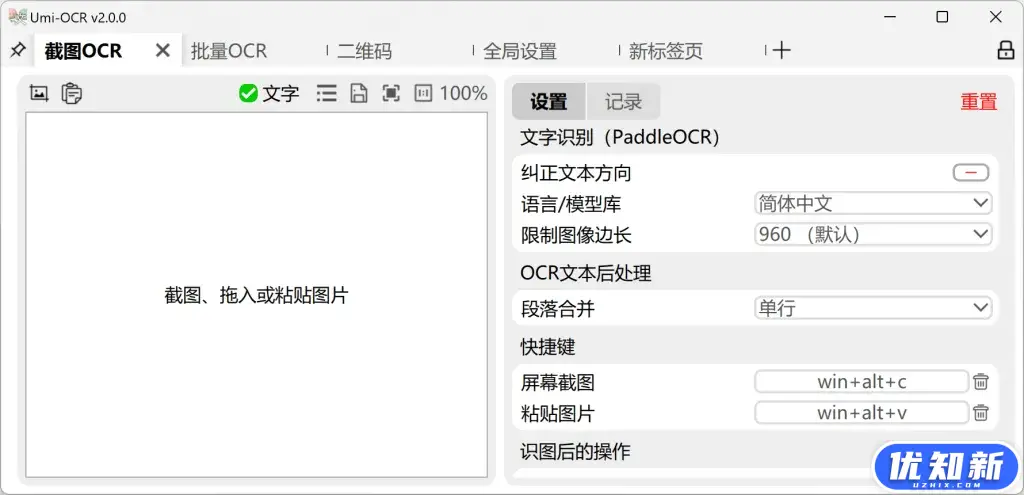Add a new tab with the plus icon
1024x495 pixels.
[782, 50]
